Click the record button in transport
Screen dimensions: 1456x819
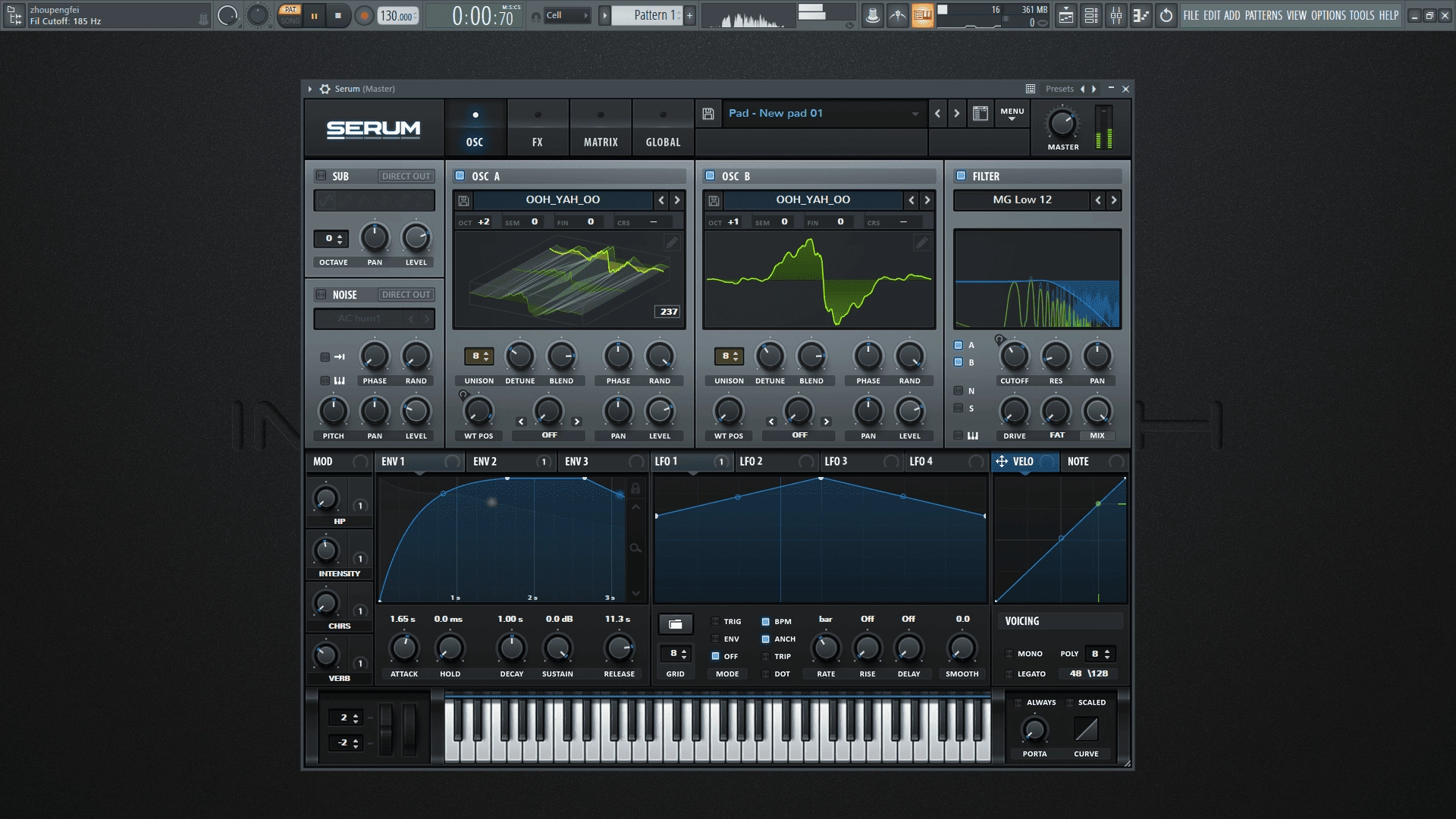click(364, 15)
